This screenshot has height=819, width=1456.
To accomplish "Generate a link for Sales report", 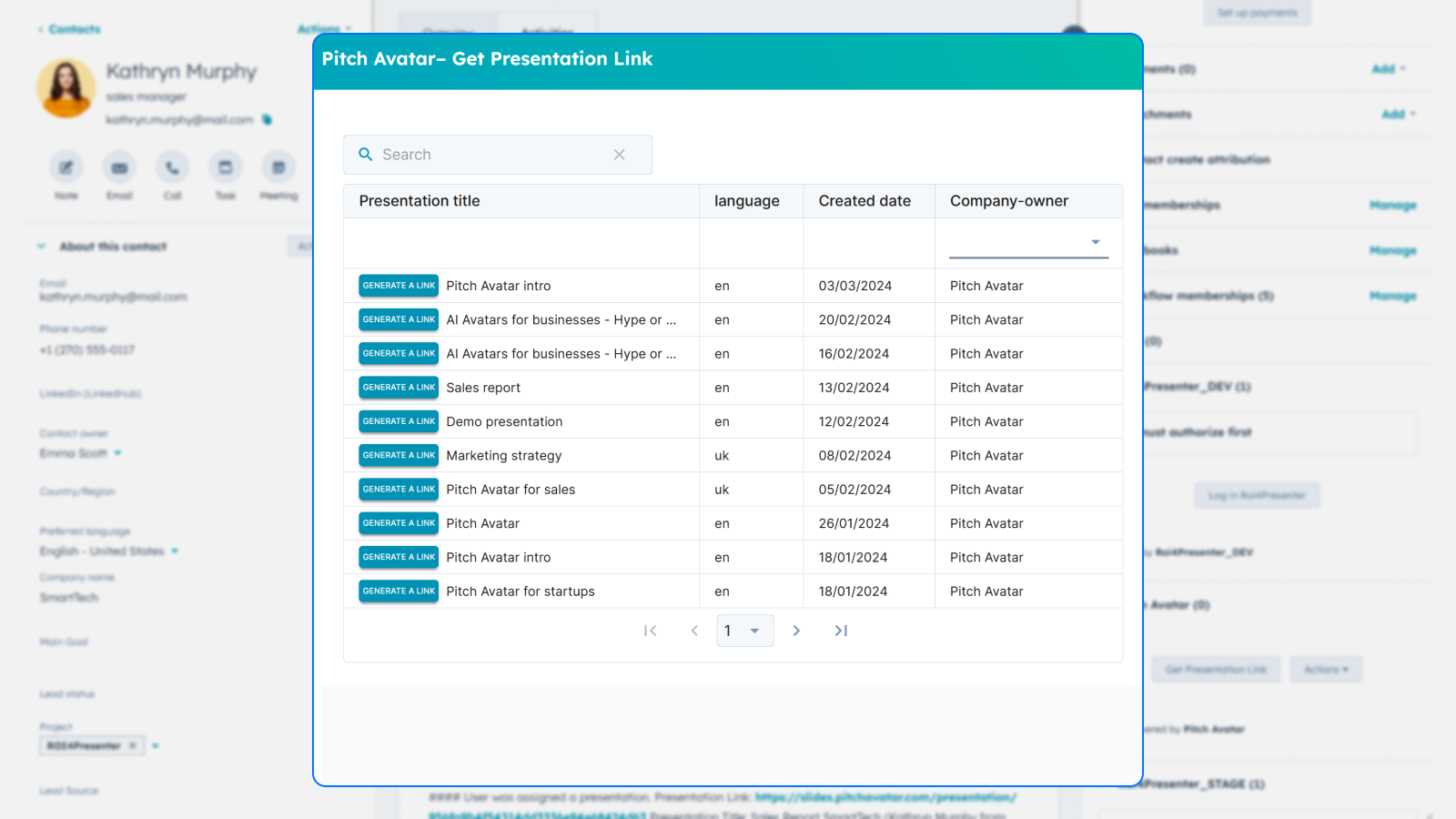I will pos(398,387).
